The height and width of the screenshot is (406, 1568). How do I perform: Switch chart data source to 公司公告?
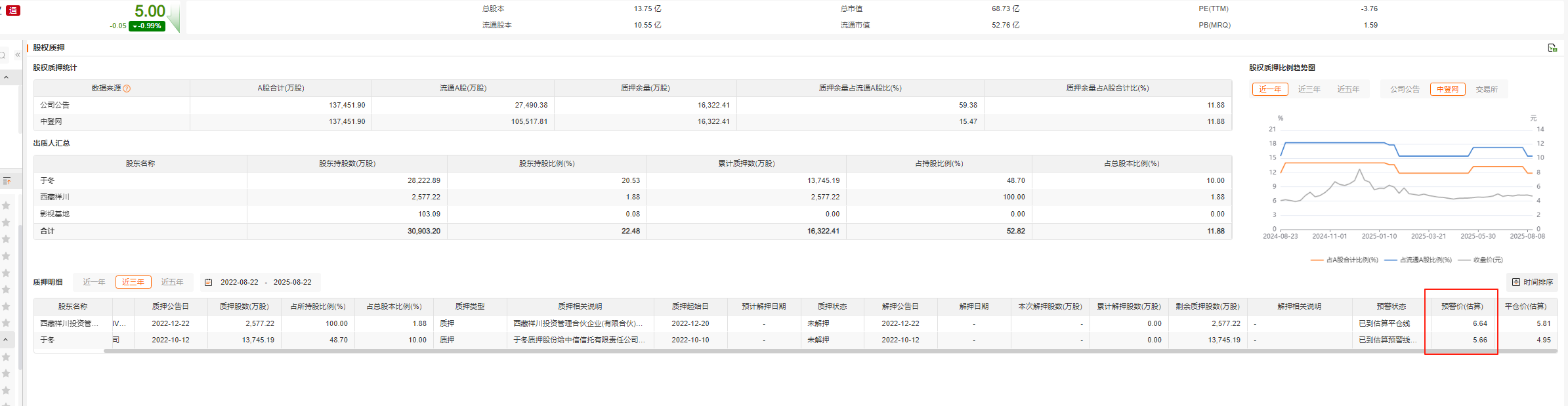click(x=1405, y=89)
